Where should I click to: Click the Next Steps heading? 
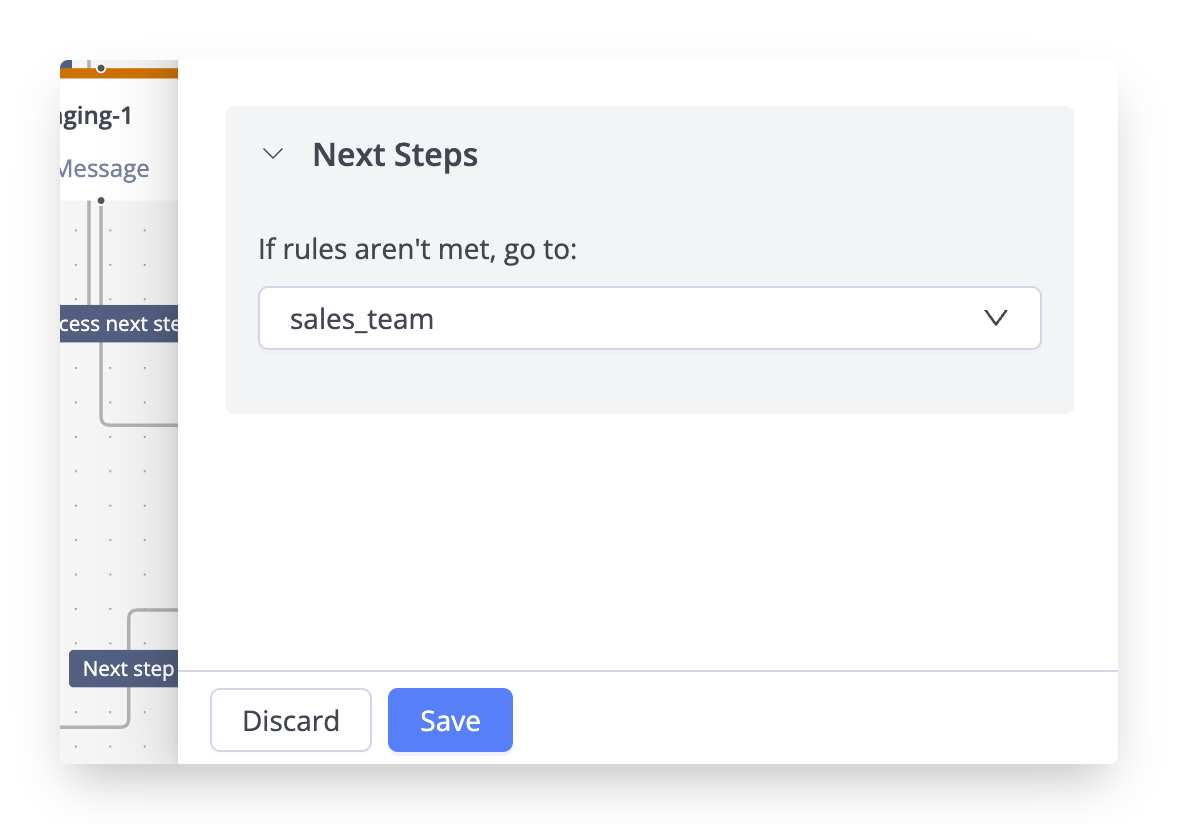395,155
